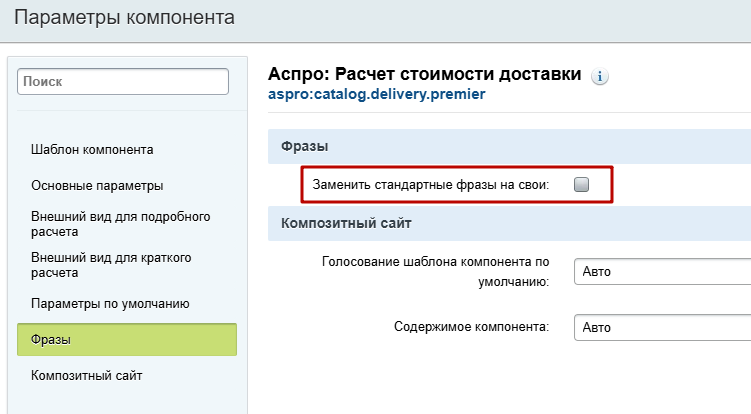Click "Заменить стандартные фразы на свои" label
This screenshot has width=751, height=414.
(431, 184)
